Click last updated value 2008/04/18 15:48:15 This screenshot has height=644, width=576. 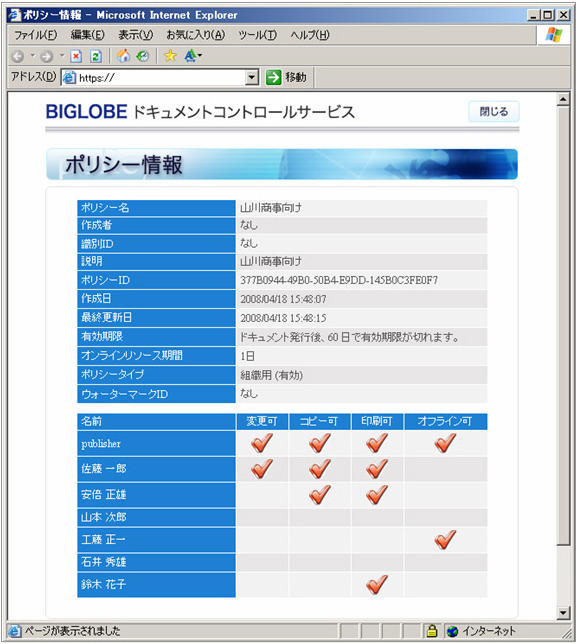(x=283, y=318)
